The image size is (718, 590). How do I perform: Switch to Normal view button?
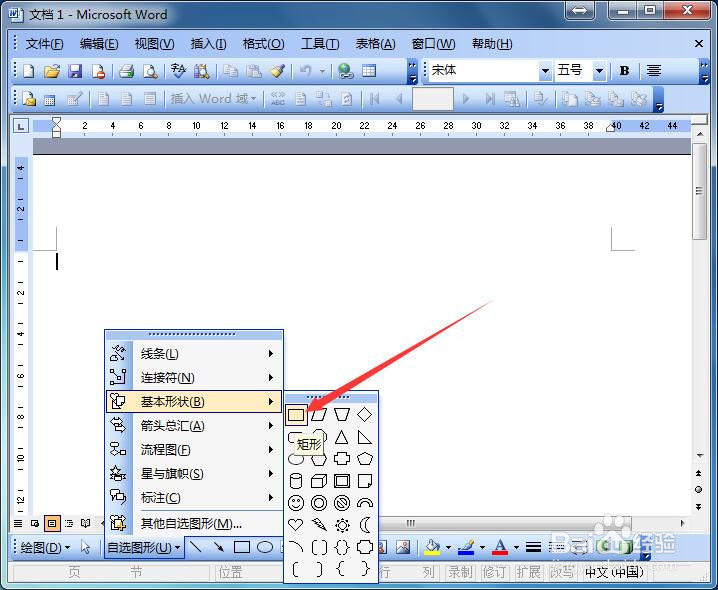(18, 523)
